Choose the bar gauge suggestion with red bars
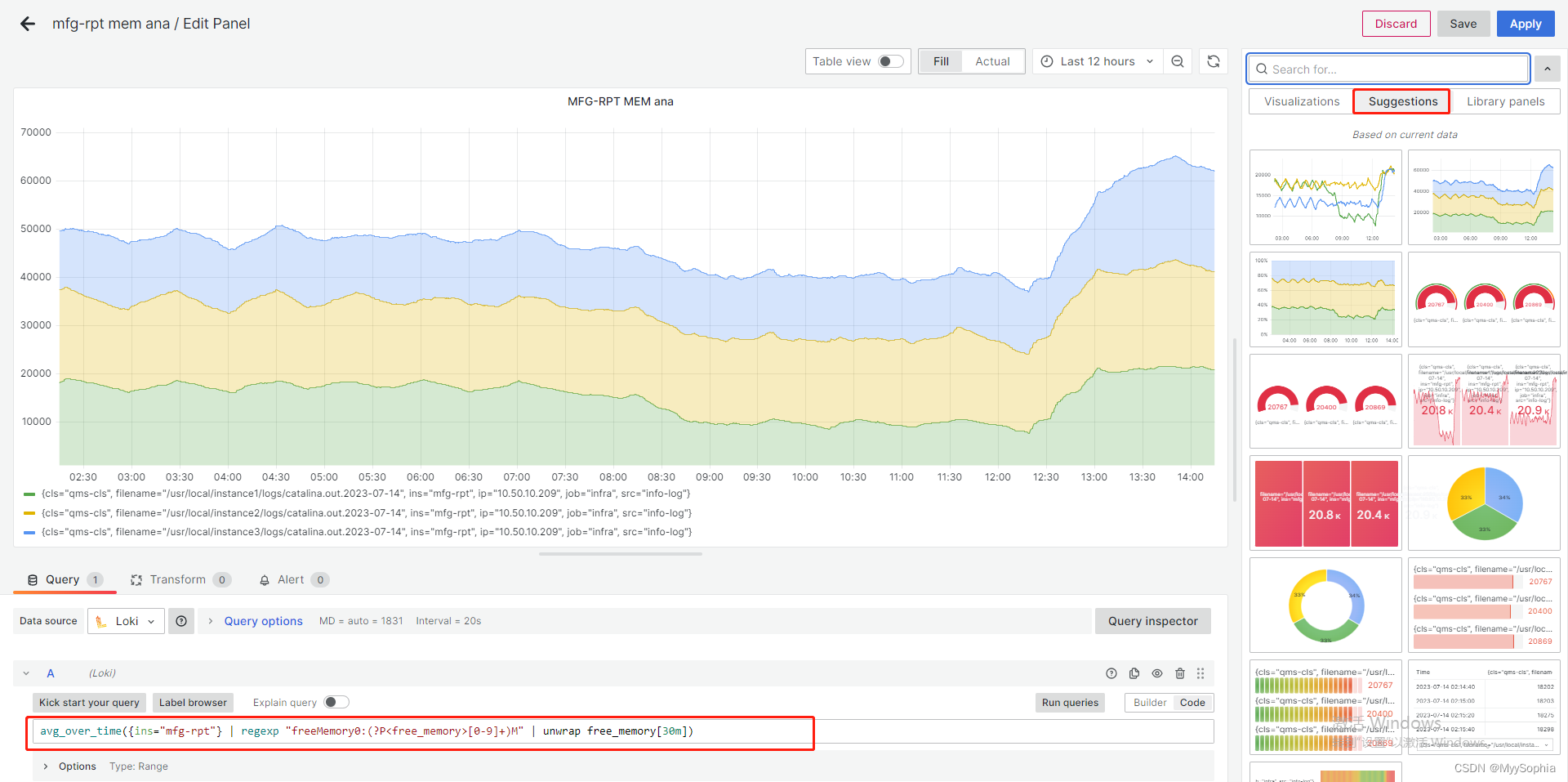This screenshot has width=1568, height=782. tap(1484, 605)
